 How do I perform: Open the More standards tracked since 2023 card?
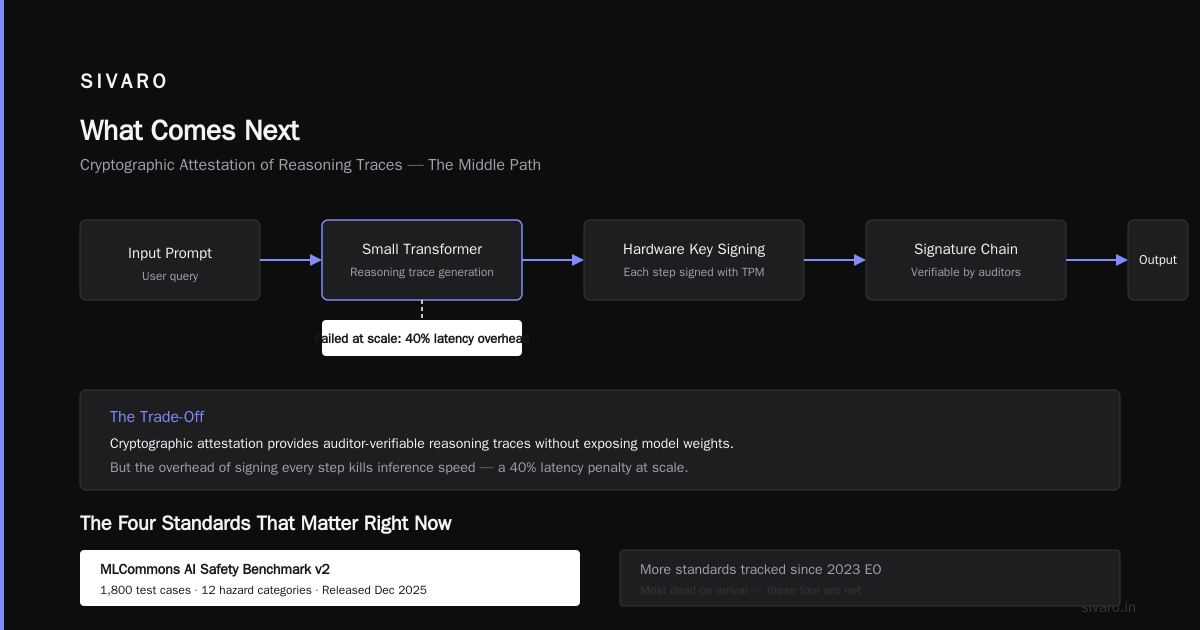pyautogui.click(x=870, y=578)
